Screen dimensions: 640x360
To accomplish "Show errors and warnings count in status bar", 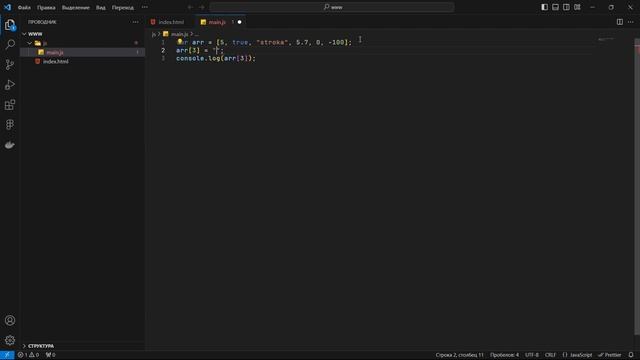I will (x=28, y=355).
